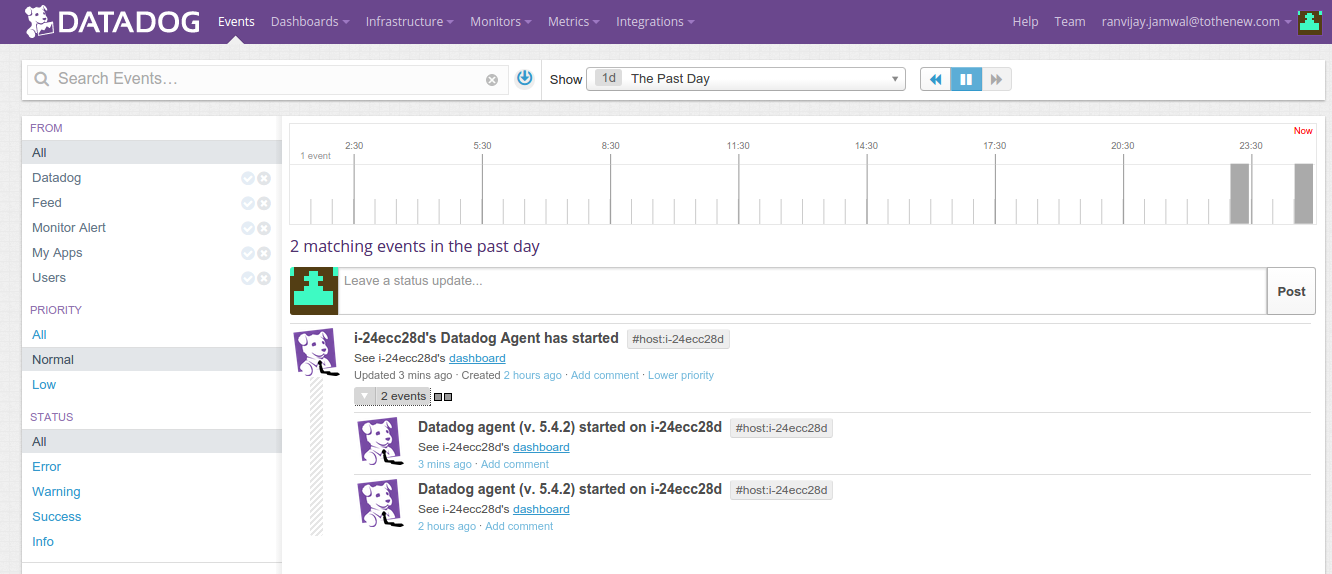Click the blue power icon beside search
The height and width of the screenshot is (574, 1332).
click(525, 78)
